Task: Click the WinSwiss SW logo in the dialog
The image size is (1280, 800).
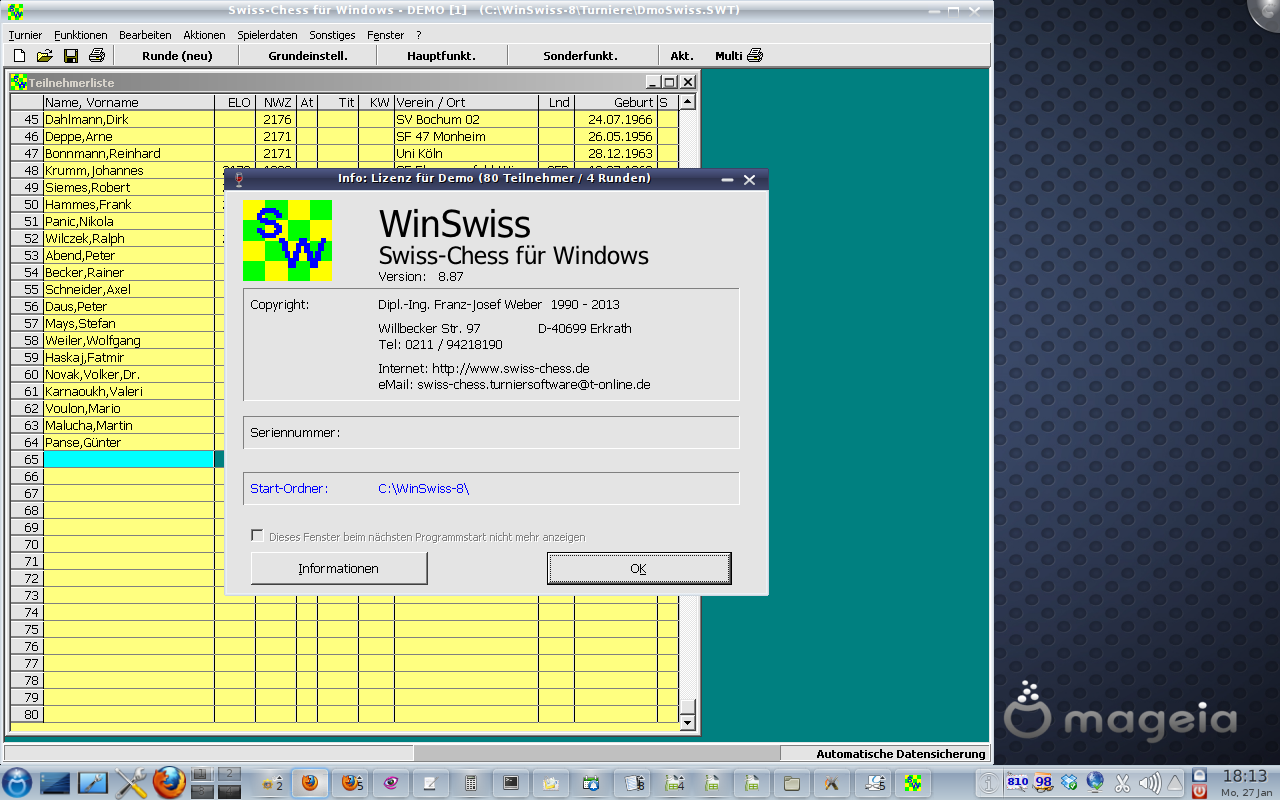Action: 287,240
